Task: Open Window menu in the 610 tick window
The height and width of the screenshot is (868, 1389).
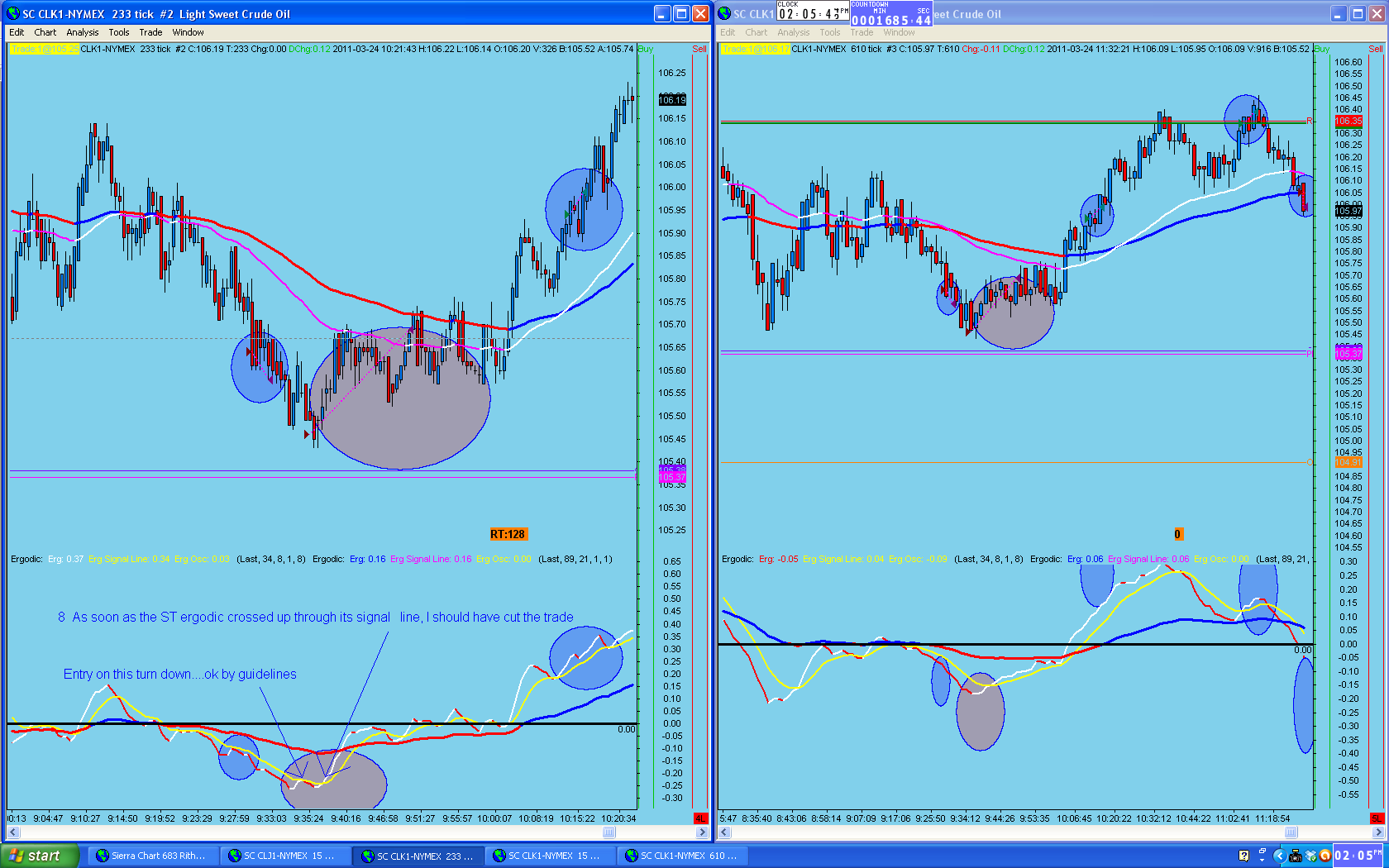Action: coord(900,32)
